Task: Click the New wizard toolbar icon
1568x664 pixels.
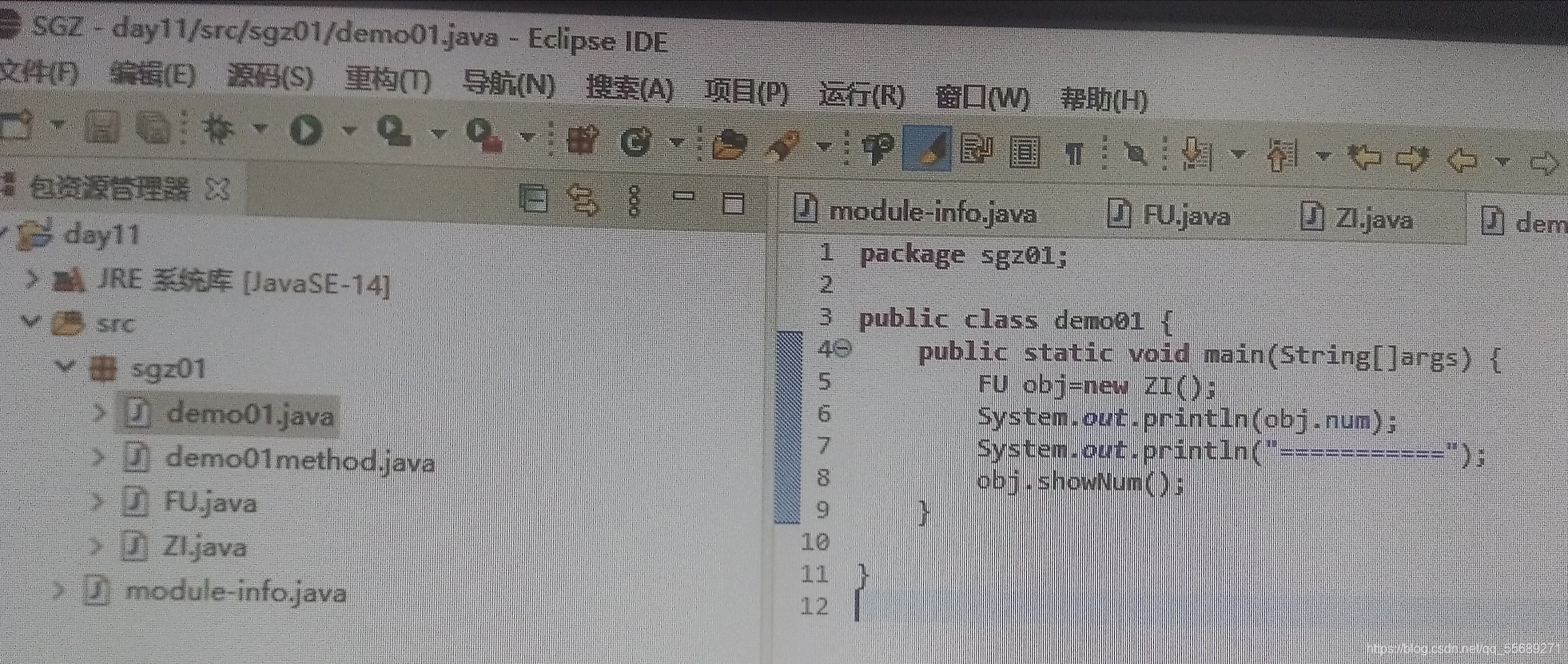Action: pyautogui.click(x=18, y=125)
